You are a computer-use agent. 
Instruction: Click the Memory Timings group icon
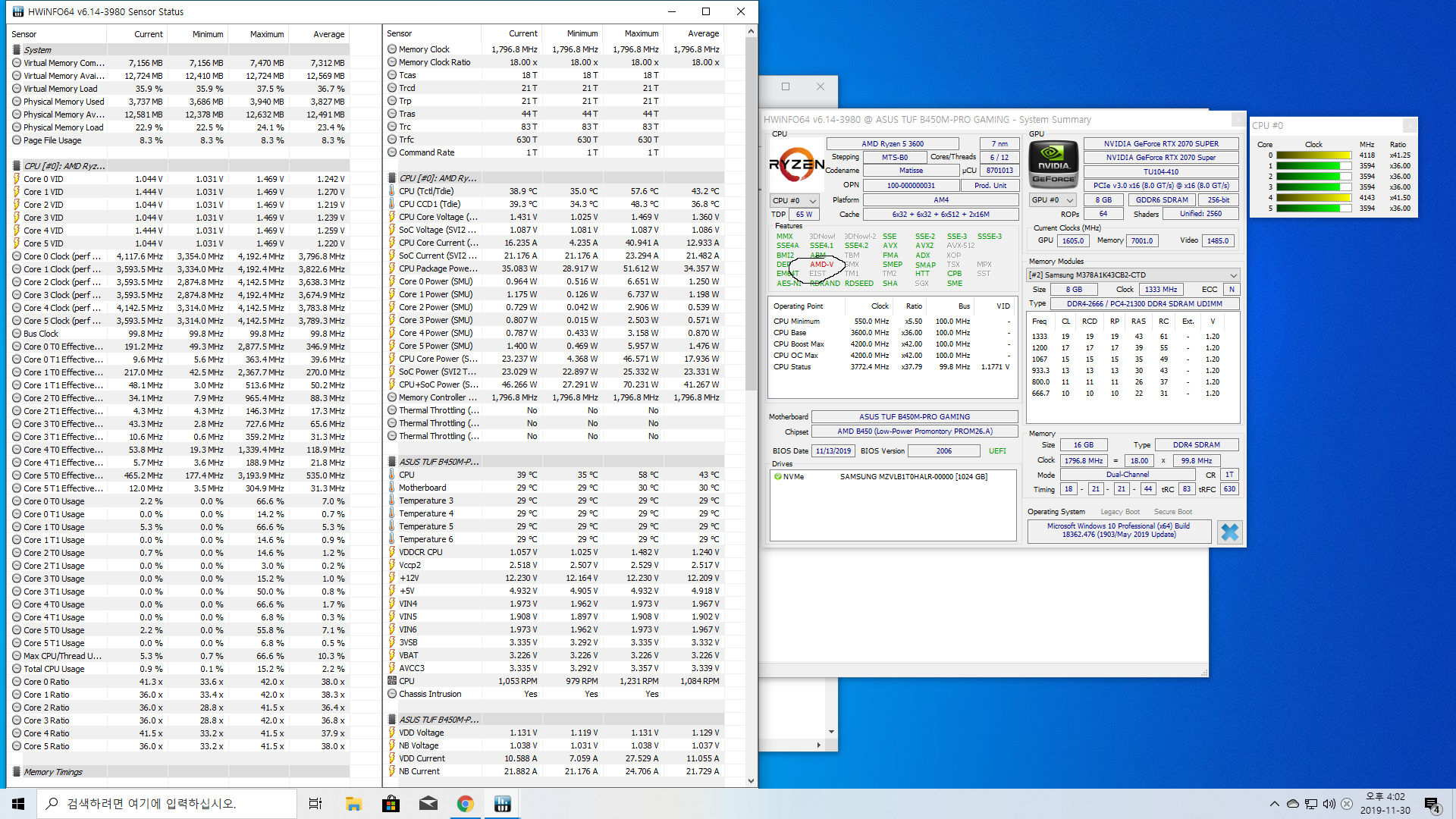17,772
